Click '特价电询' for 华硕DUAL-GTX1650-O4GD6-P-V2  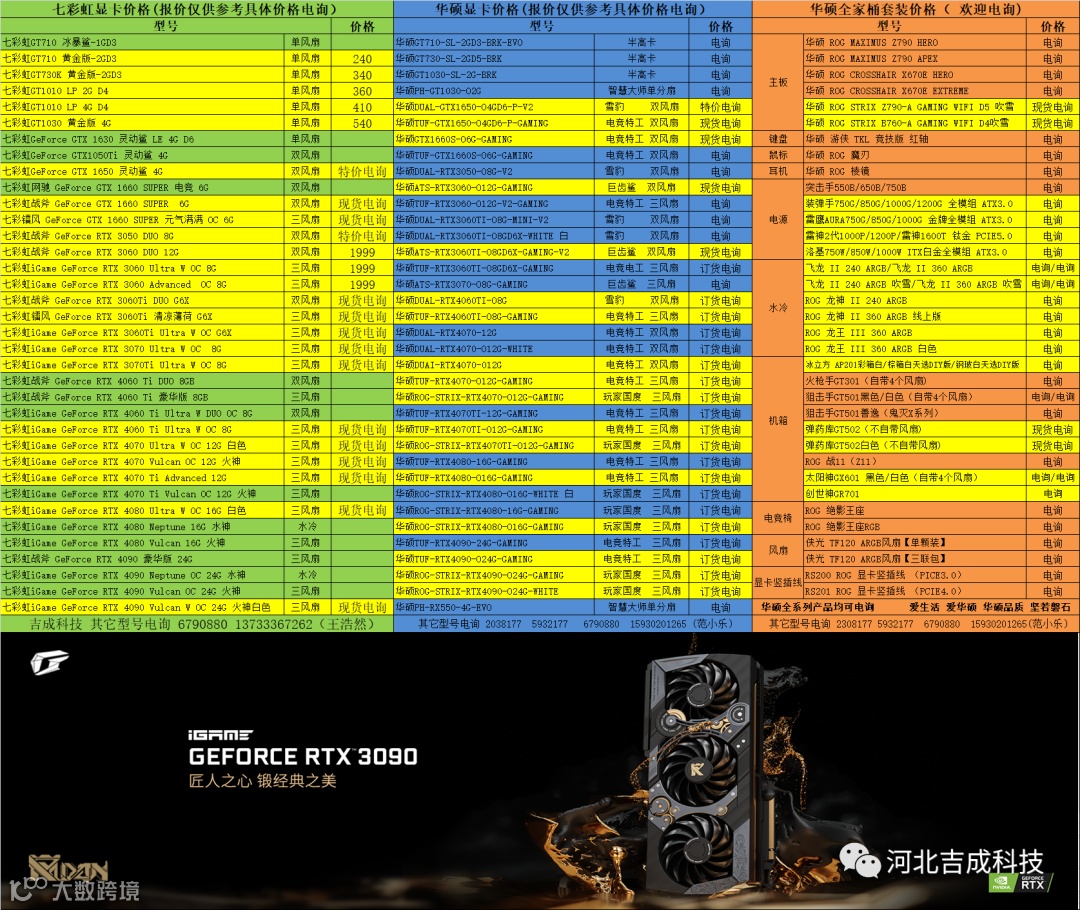[720, 107]
